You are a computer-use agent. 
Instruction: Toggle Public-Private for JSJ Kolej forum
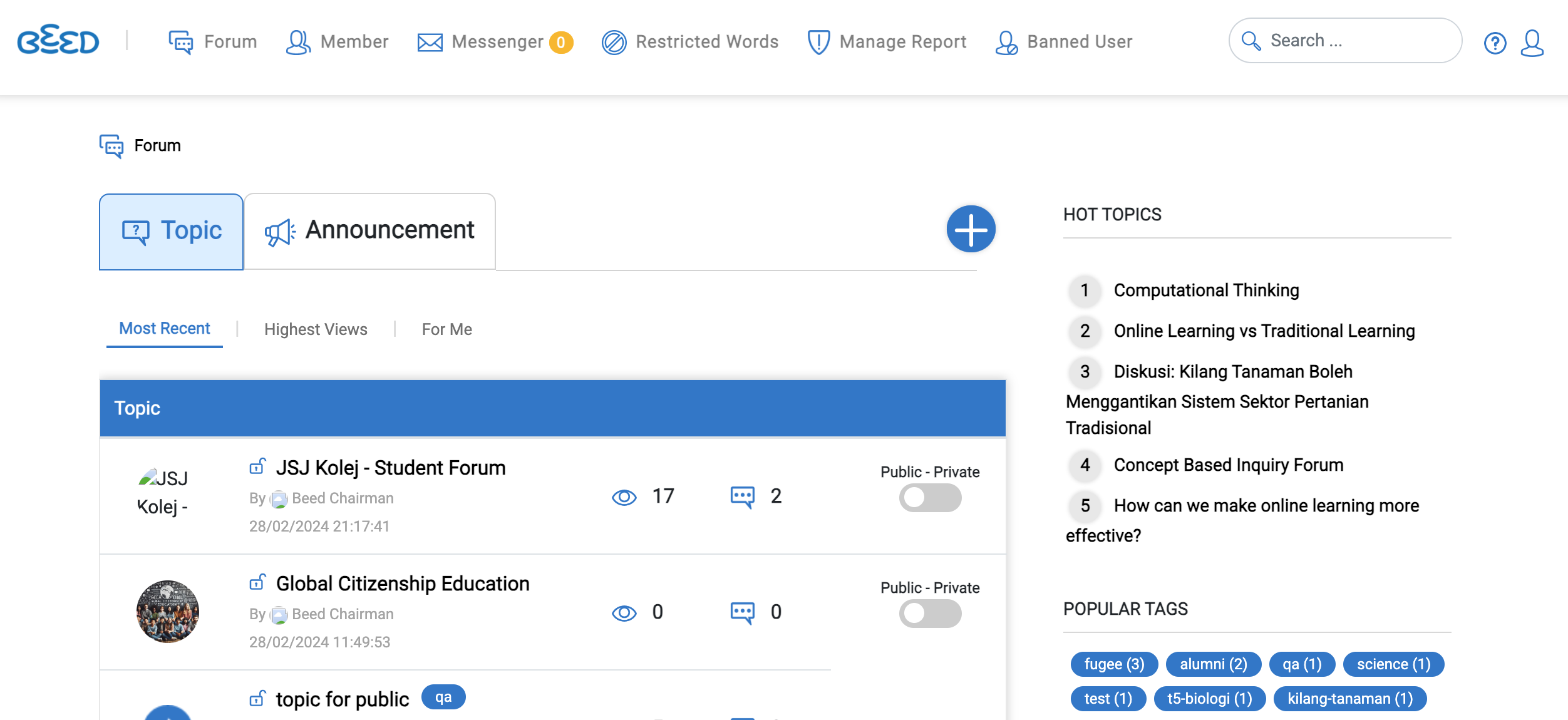pyautogui.click(x=930, y=498)
